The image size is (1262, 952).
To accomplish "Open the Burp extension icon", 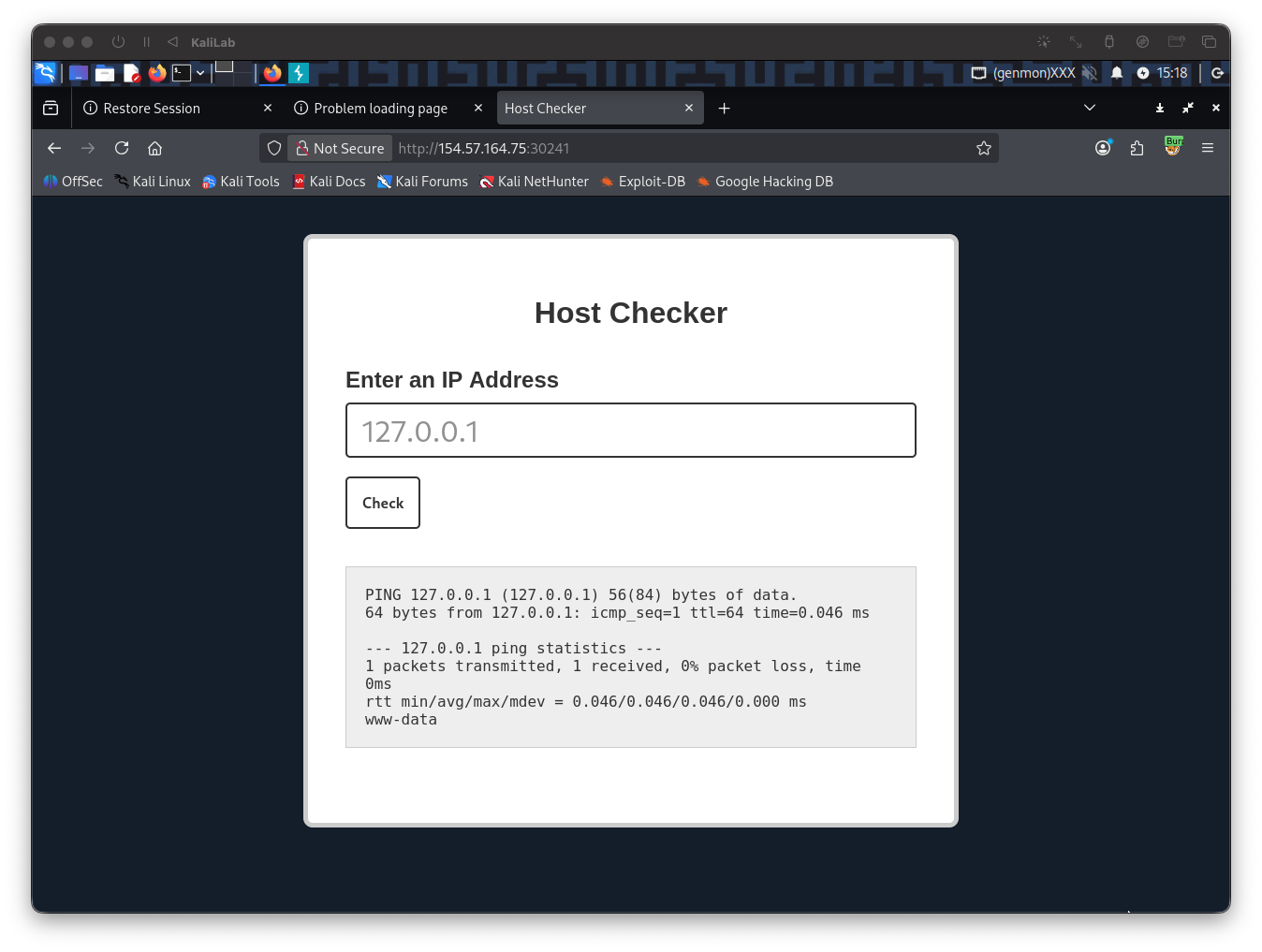I will pyautogui.click(x=1172, y=147).
